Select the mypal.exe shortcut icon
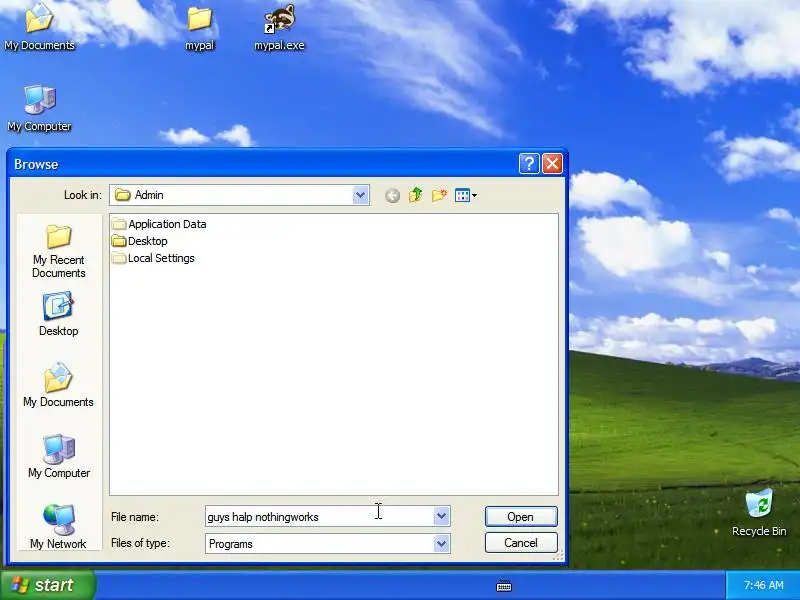 tap(279, 28)
